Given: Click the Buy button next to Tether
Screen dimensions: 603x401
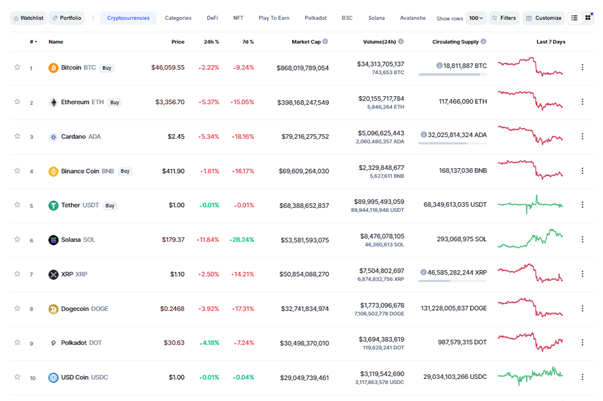Looking at the screenshot, I should [110, 206].
